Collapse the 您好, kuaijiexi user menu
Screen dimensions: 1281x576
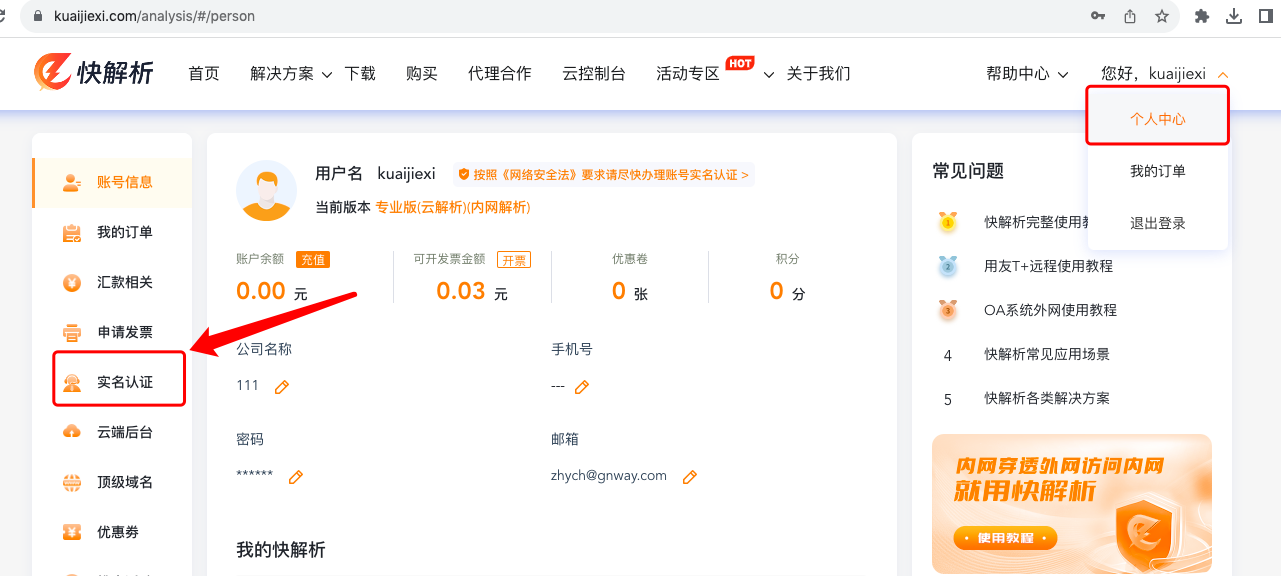coord(1165,74)
